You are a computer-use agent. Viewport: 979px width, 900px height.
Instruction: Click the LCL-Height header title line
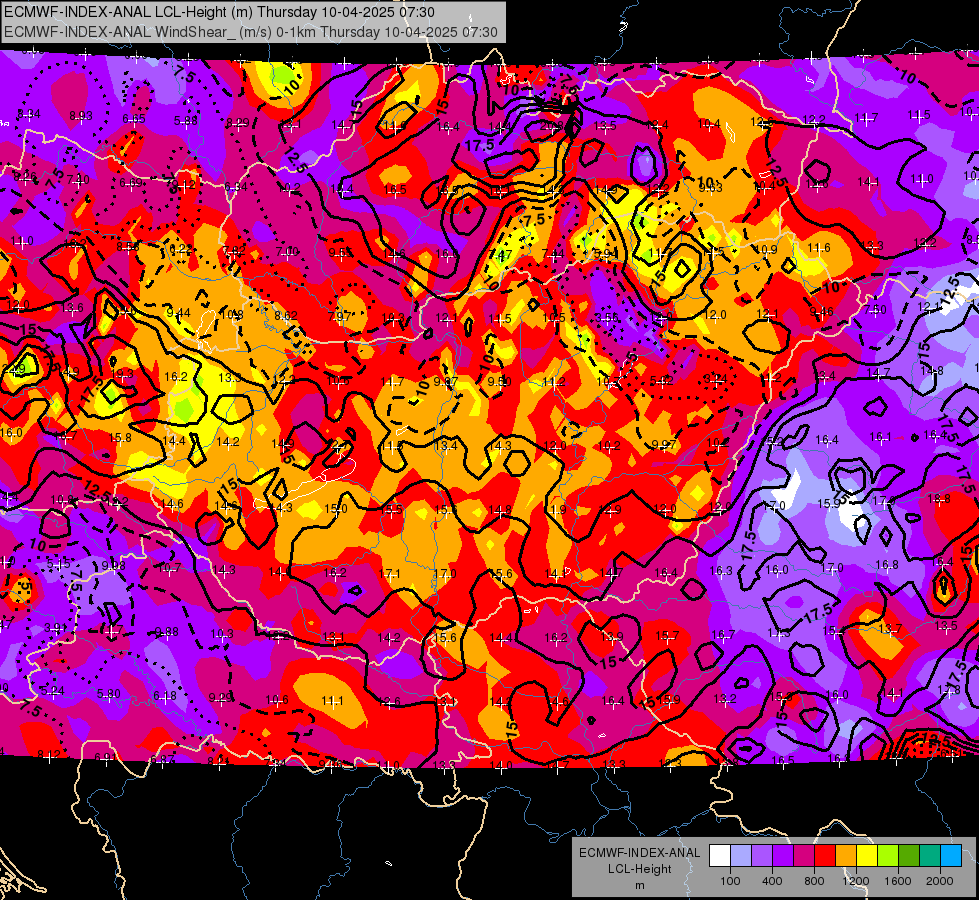(219, 12)
